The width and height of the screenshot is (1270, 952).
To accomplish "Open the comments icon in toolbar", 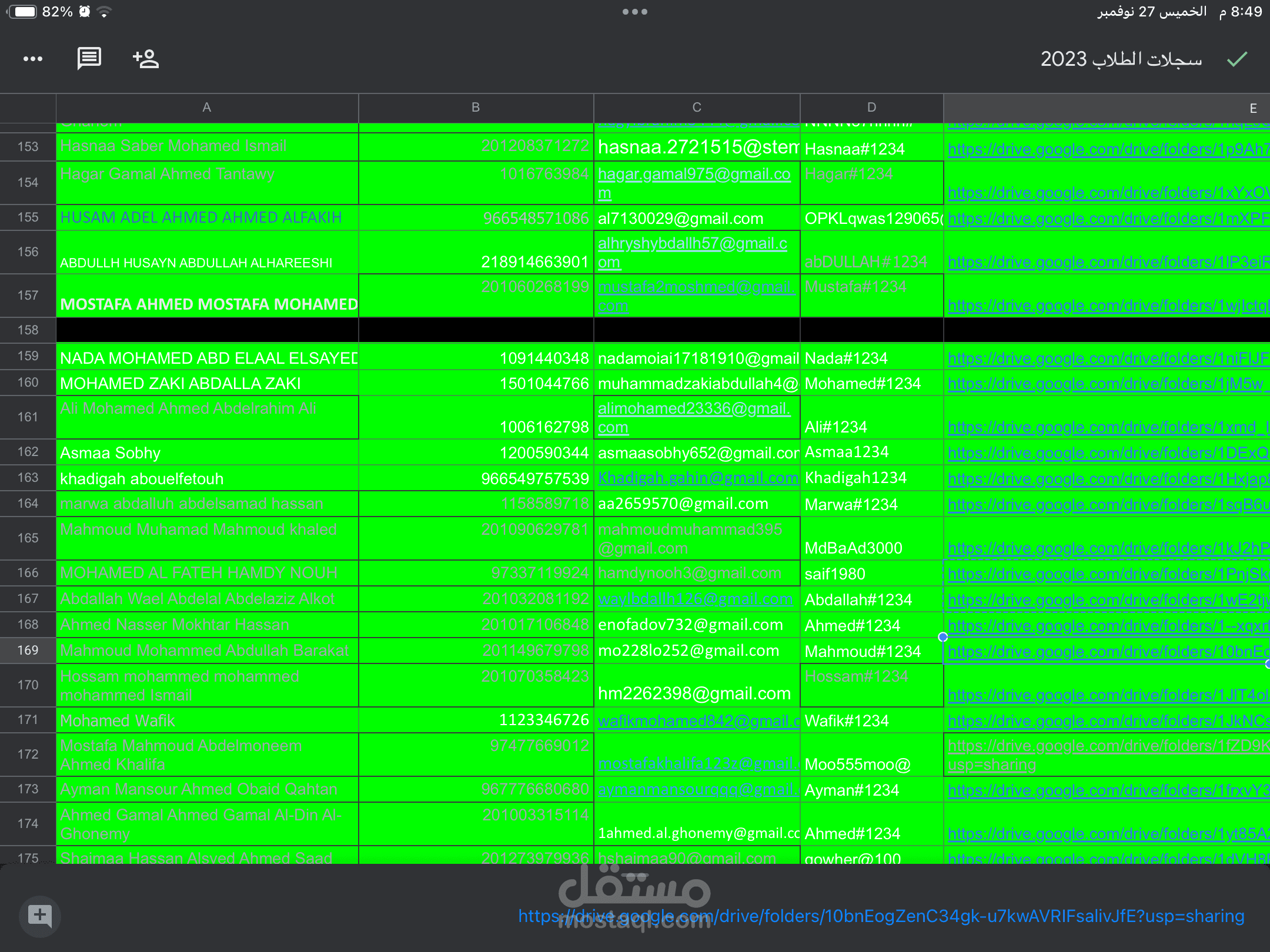I will (x=89, y=59).
